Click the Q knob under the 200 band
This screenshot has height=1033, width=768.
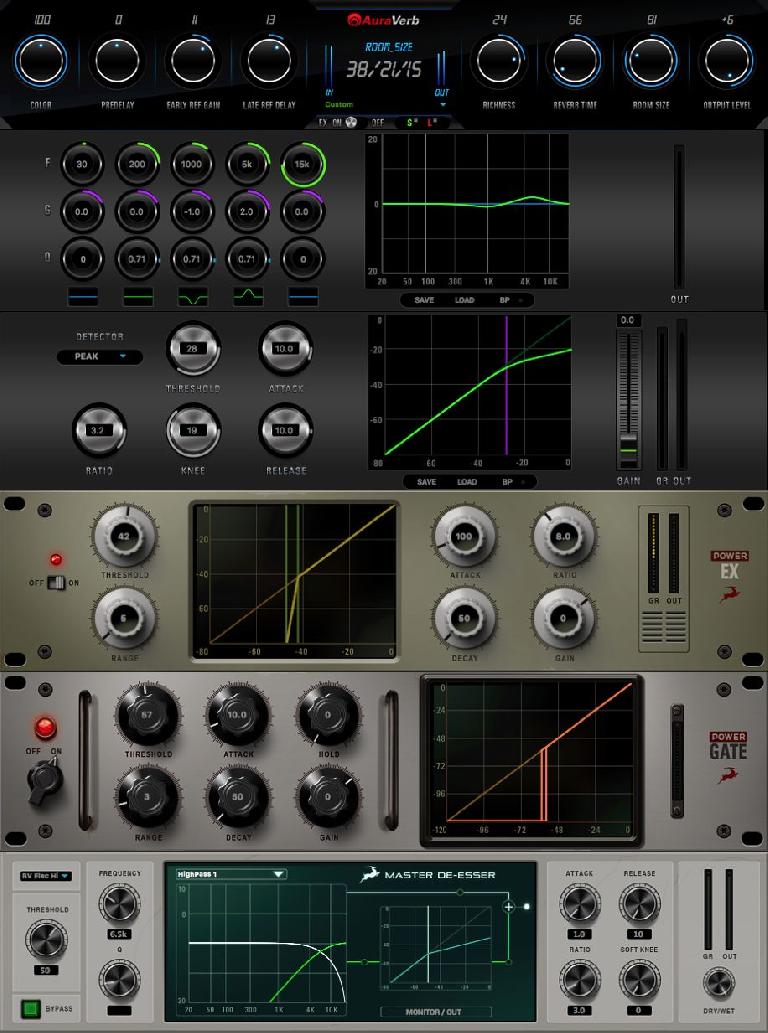pos(137,260)
